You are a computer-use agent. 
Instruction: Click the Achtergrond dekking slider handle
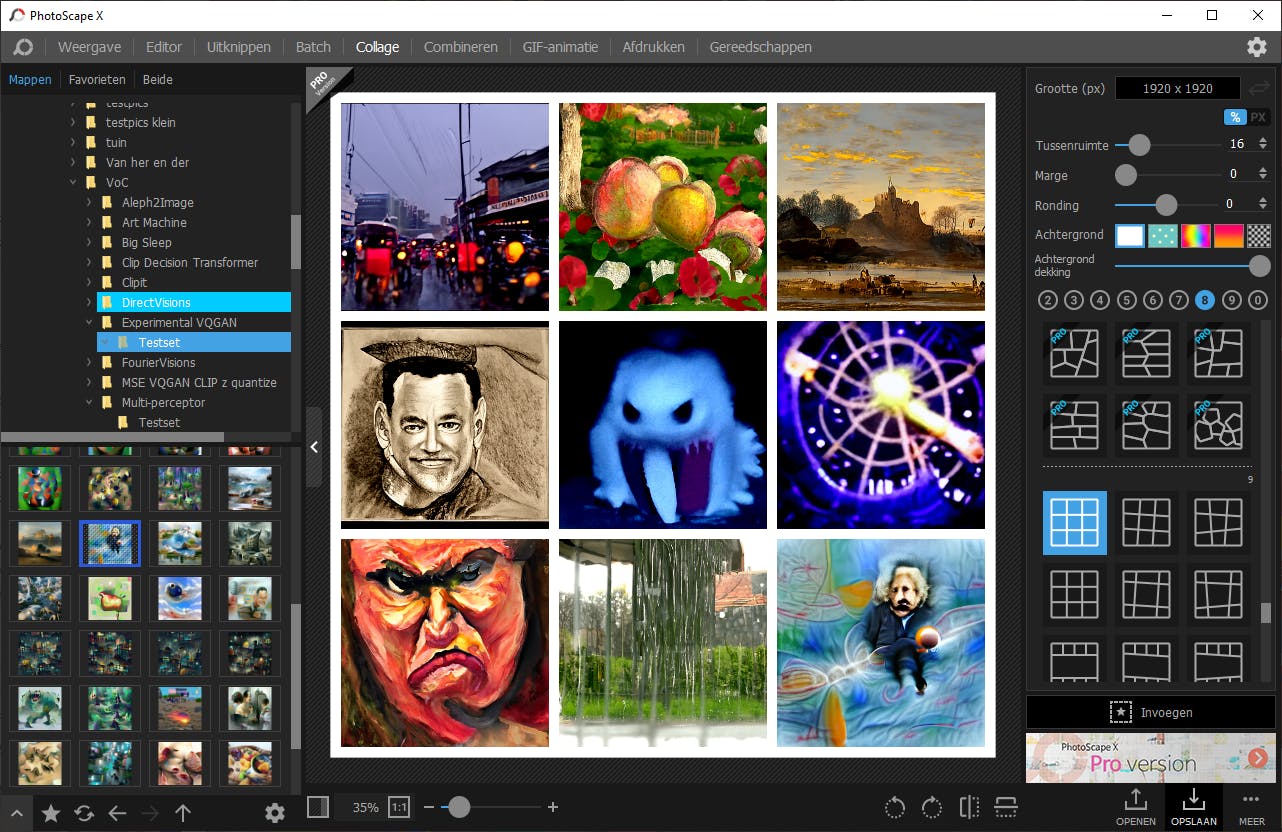click(1260, 265)
